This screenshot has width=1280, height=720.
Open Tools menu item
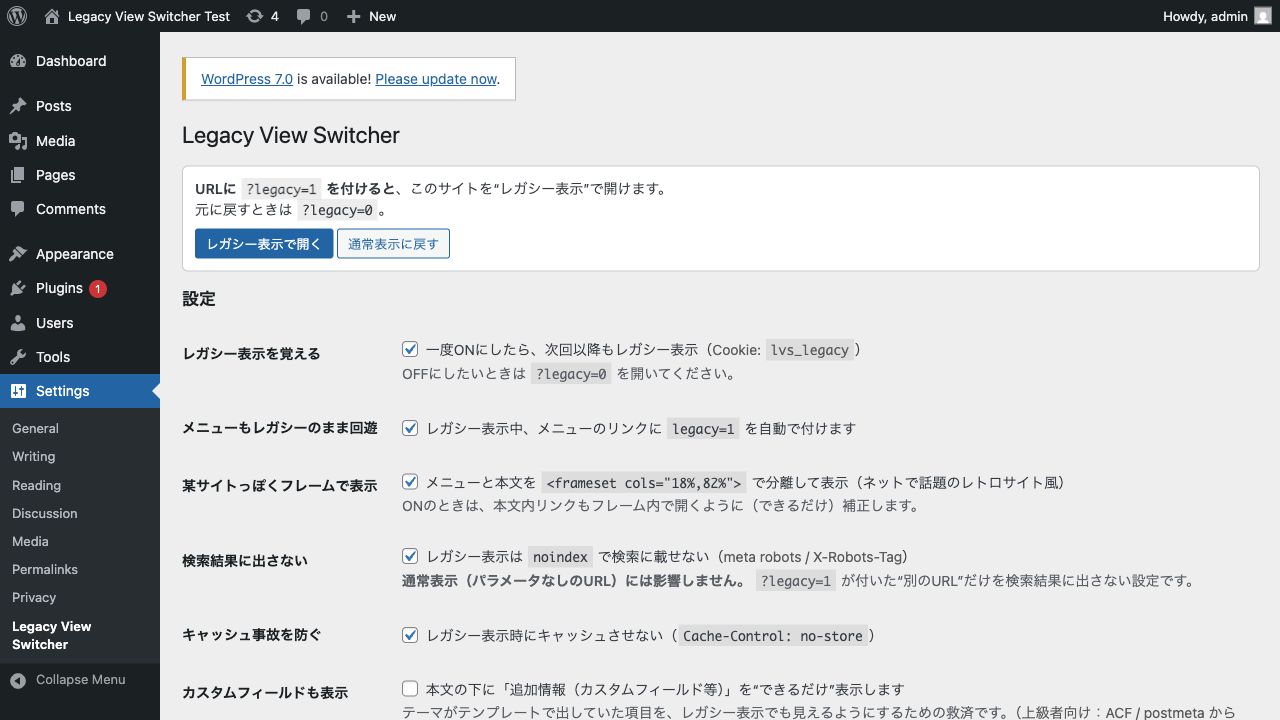click(x=80, y=357)
